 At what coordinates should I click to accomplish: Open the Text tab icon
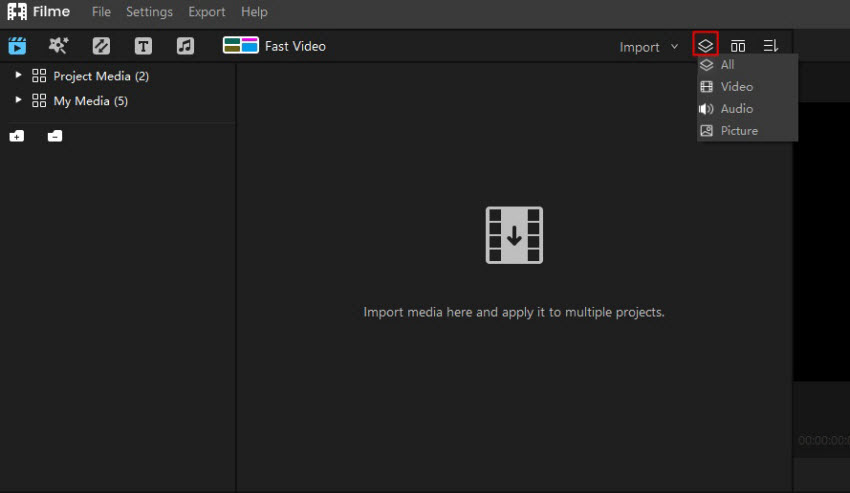coord(143,46)
